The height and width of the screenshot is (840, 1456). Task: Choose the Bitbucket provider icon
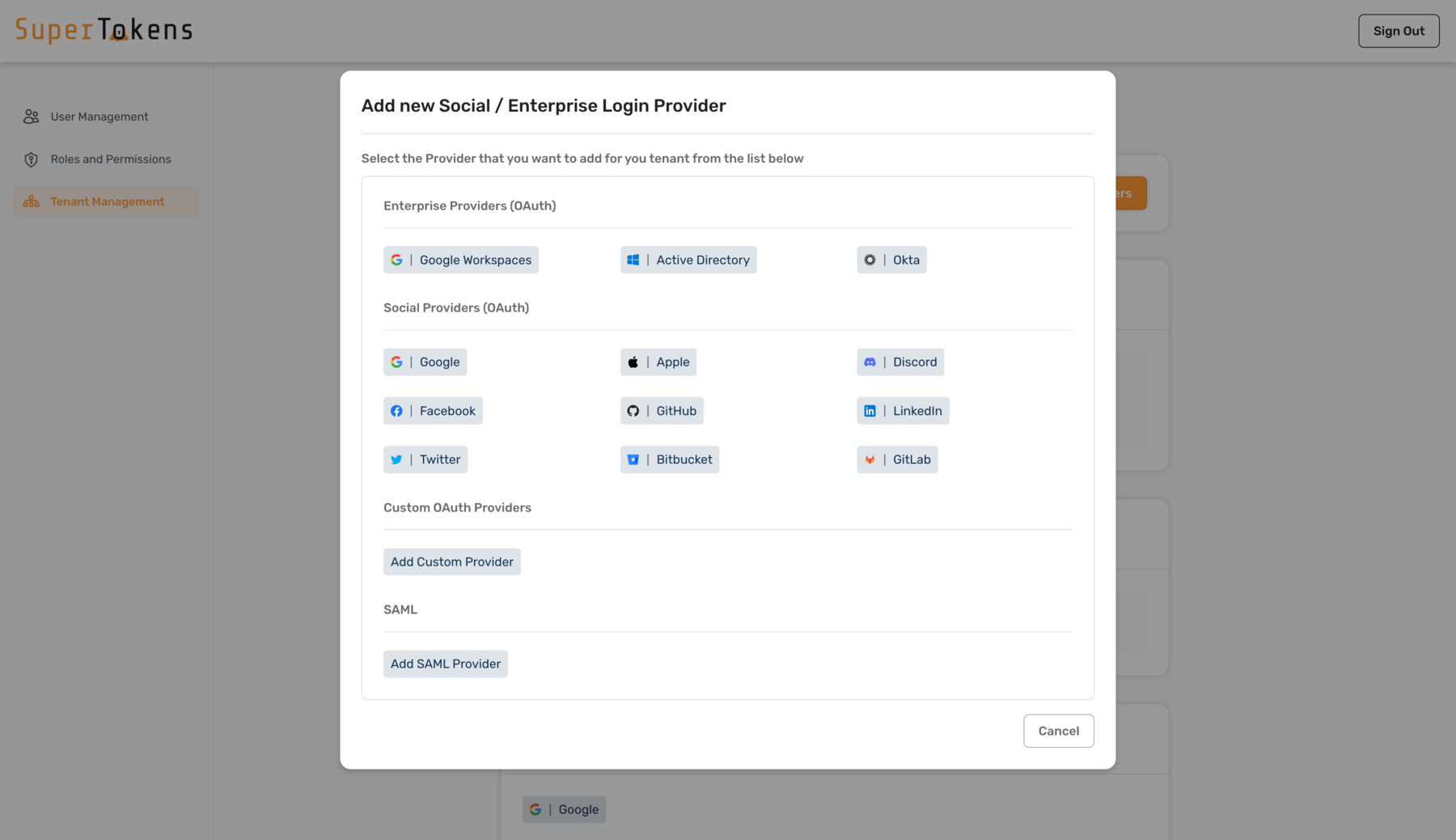[x=633, y=460]
